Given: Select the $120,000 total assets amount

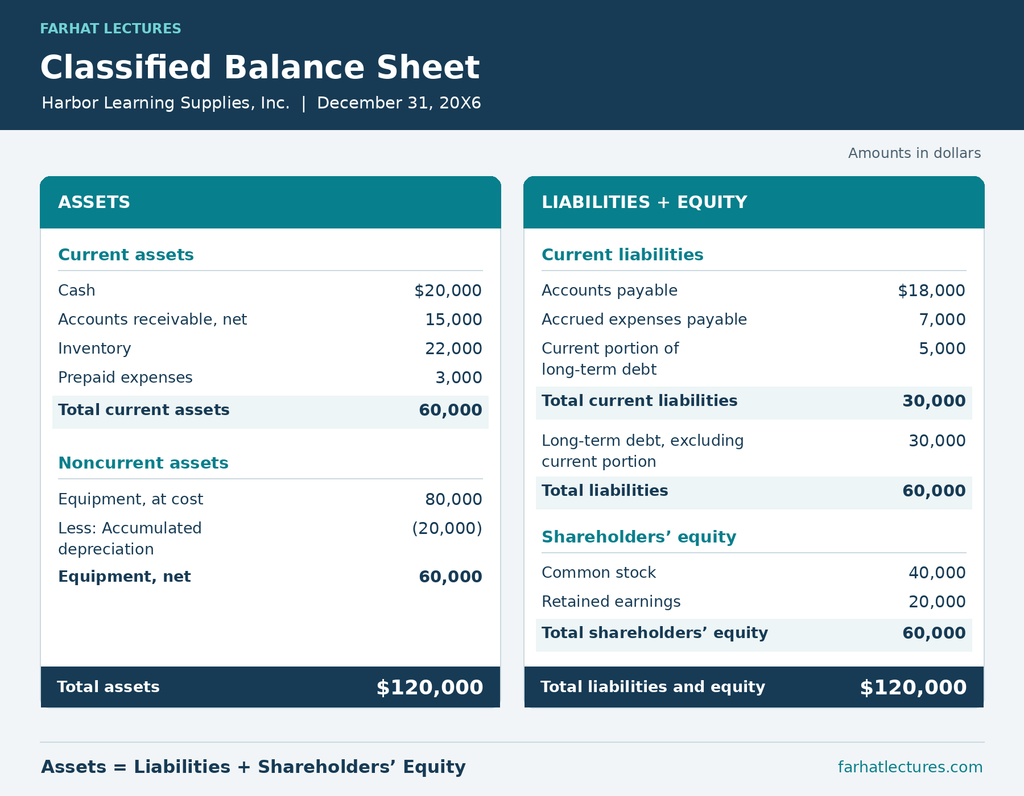Looking at the screenshot, I should 430,688.
